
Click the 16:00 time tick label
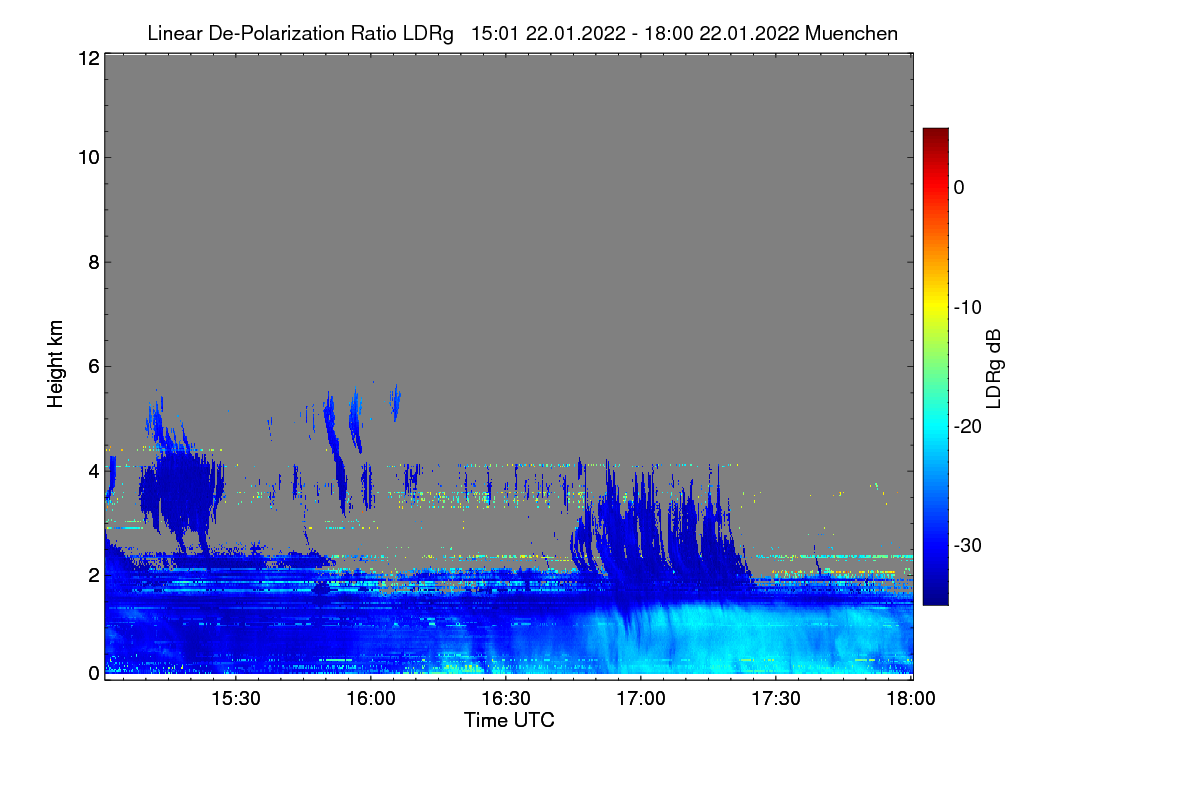point(371,698)
